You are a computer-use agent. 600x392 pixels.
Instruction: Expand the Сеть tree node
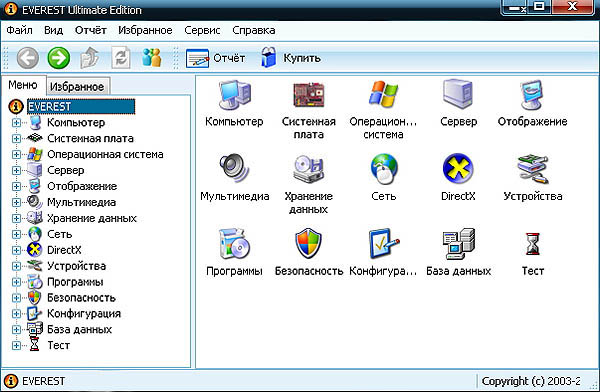click(x=16, y=234)
